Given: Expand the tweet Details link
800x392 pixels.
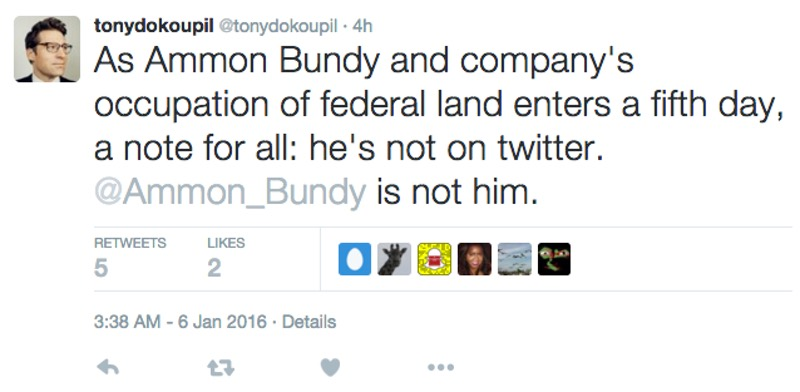Looking at the screenshot, I should tap(309, 322).
